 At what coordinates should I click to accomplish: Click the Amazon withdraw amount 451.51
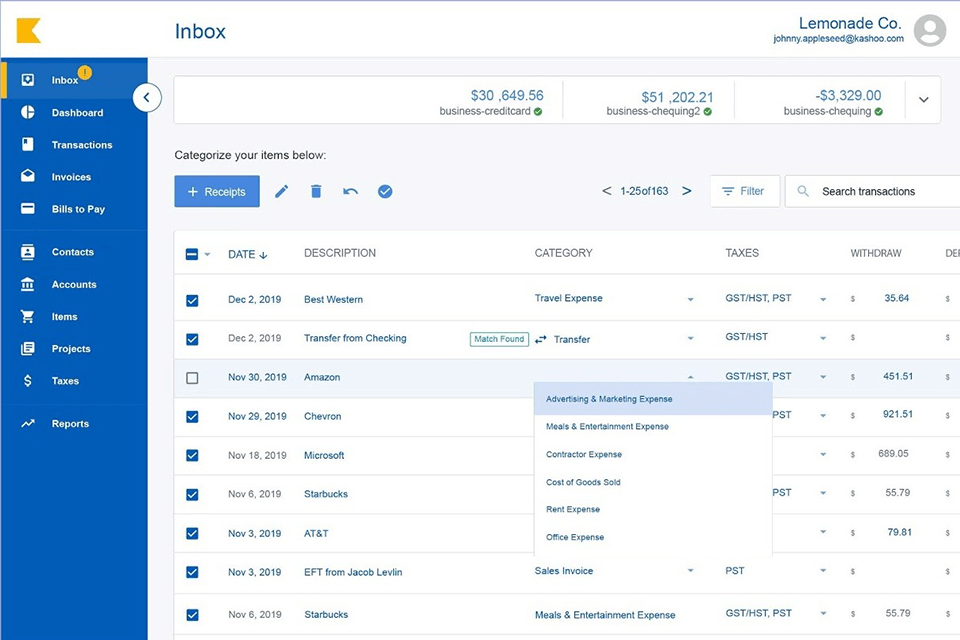pyautogui.click(x=898, y=376)
